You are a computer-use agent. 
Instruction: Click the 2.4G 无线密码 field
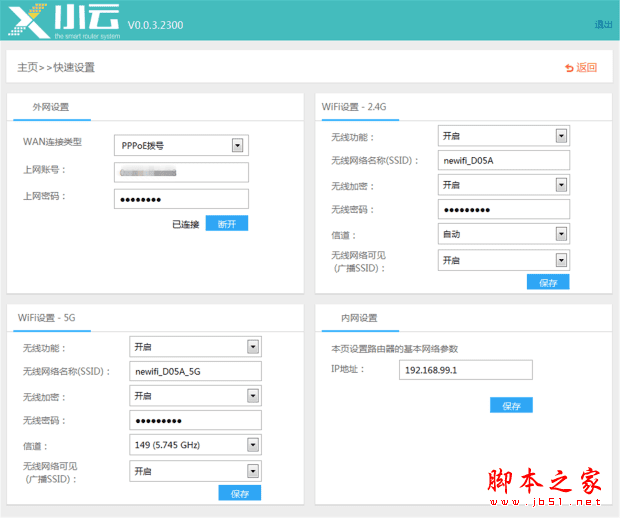(504, 209)
